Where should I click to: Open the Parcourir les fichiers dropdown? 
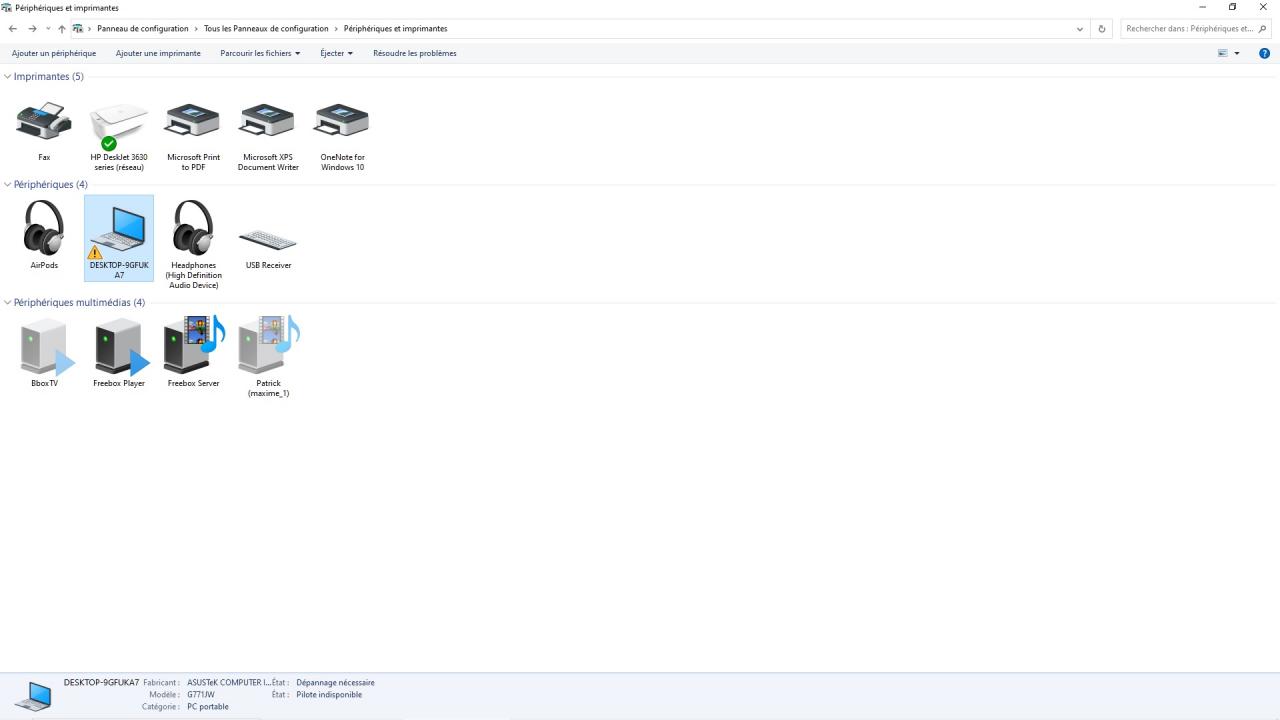click(260, 53)
